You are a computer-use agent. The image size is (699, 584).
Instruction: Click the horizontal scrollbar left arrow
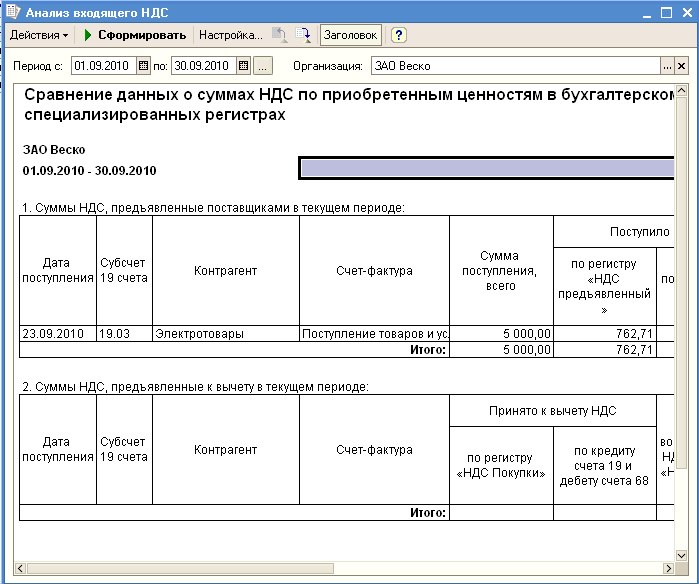(21, 568)
